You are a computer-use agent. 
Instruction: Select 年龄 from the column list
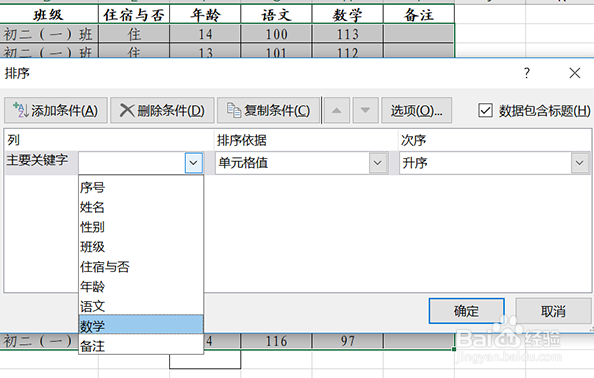(141, 286)
